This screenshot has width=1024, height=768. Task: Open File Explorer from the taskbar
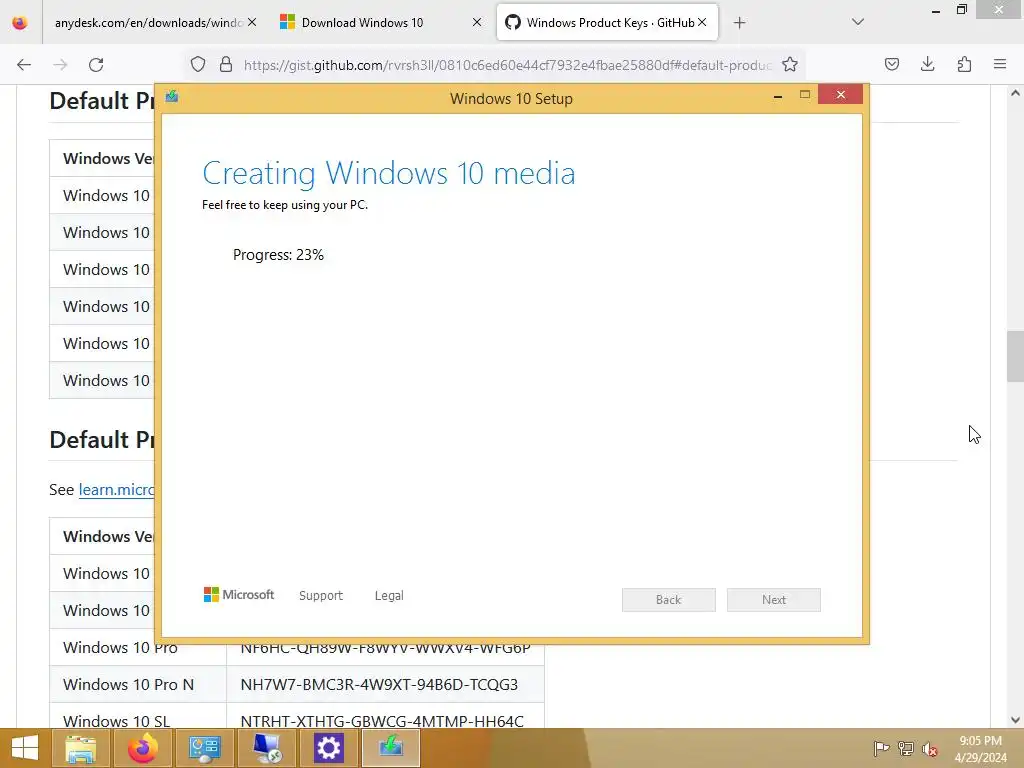[x=80, y=748]
